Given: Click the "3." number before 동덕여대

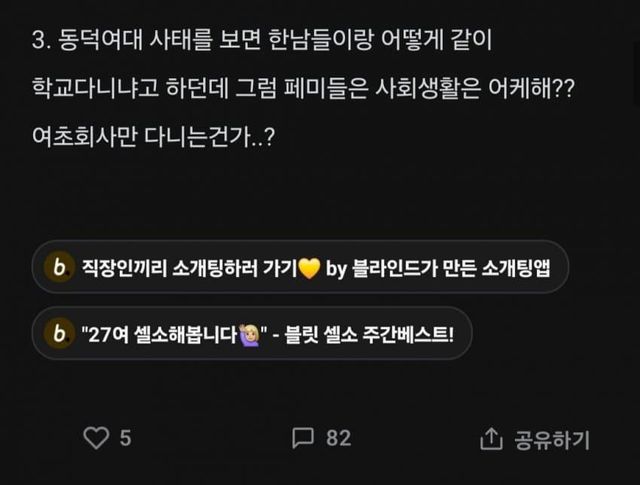Looking at the screenshot, I should point(41,40).
